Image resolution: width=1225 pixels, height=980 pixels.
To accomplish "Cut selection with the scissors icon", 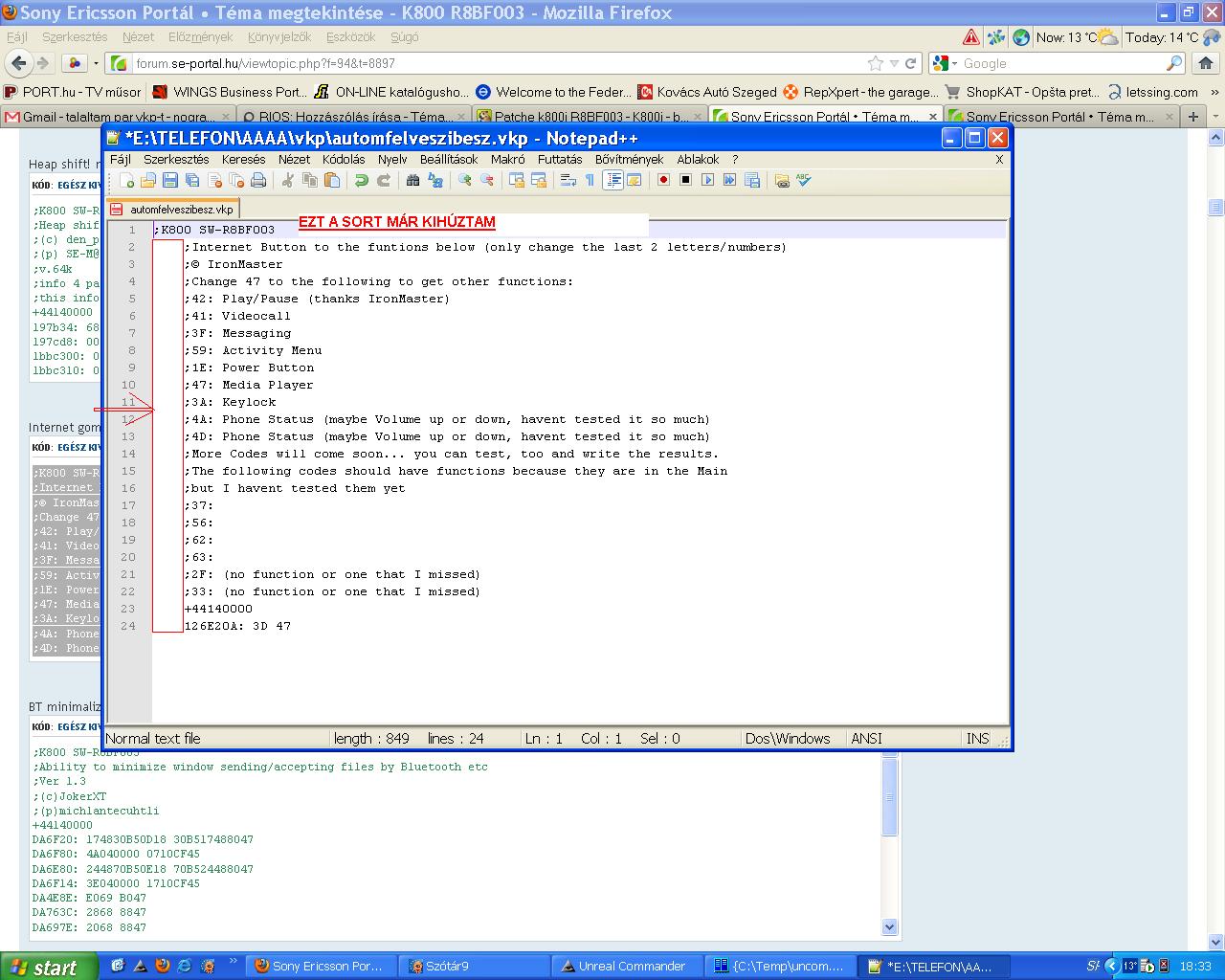I will [x=287, y=180].
